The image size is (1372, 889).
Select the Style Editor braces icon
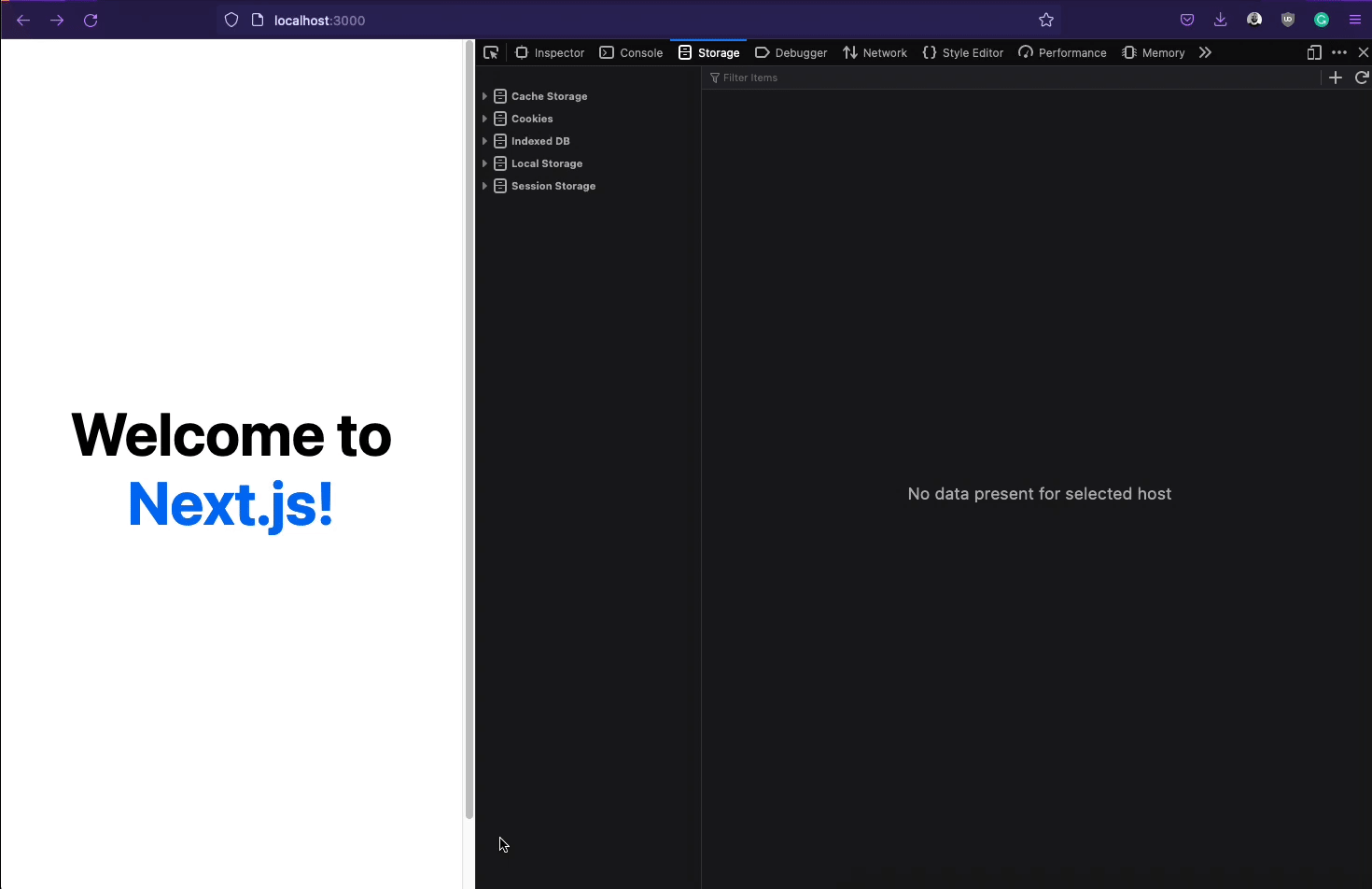tap(929, 52)
